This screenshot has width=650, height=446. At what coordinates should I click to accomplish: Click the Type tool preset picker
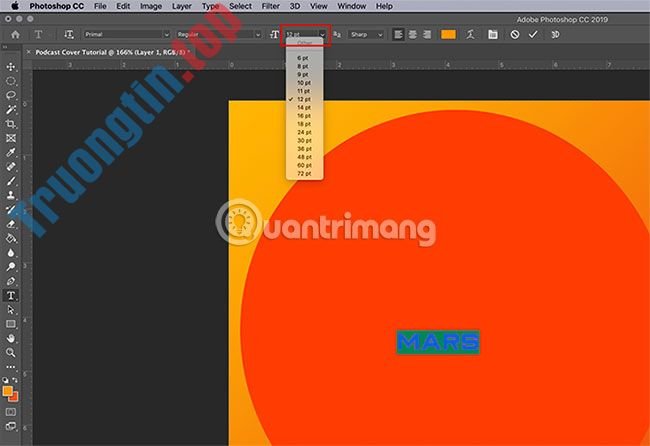(38, 34)
